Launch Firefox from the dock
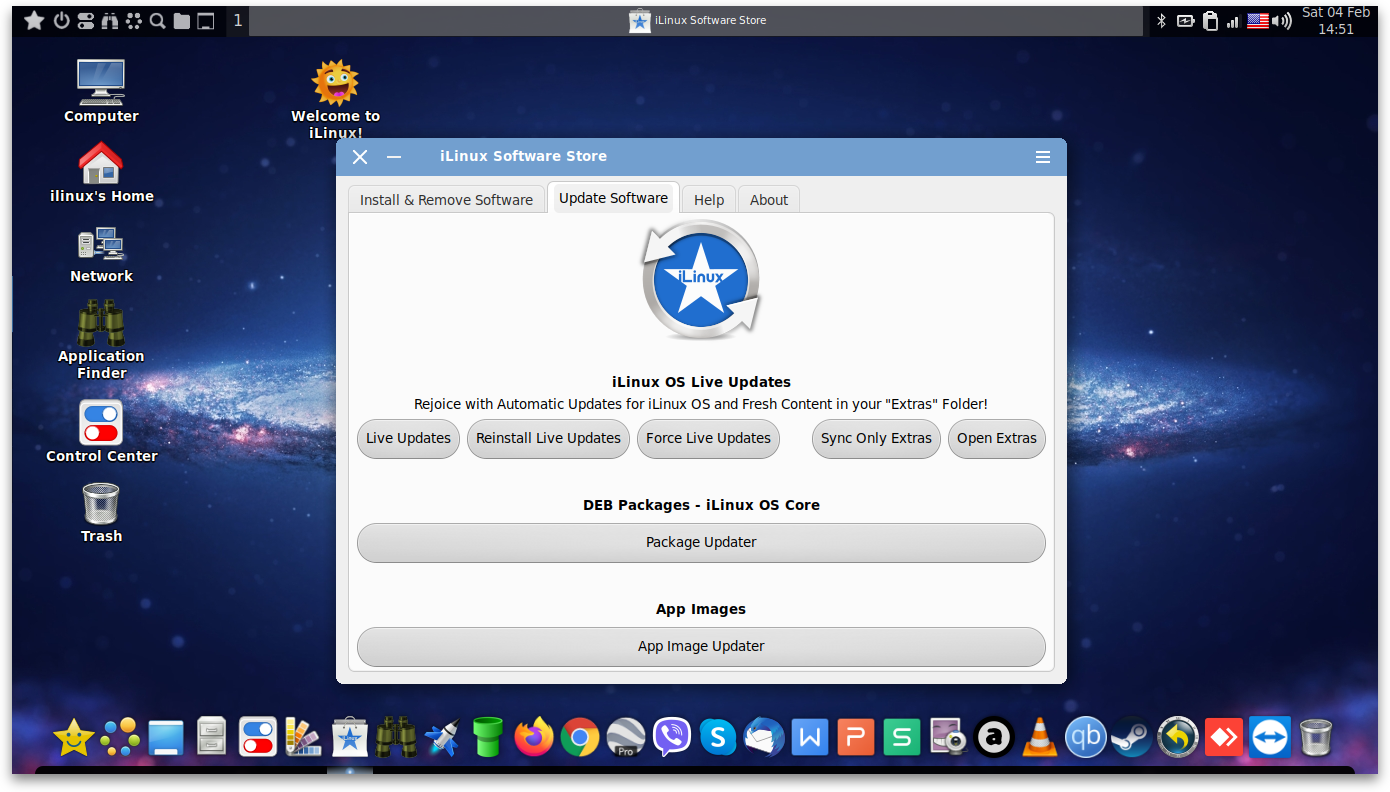 [x=534, y=738]
